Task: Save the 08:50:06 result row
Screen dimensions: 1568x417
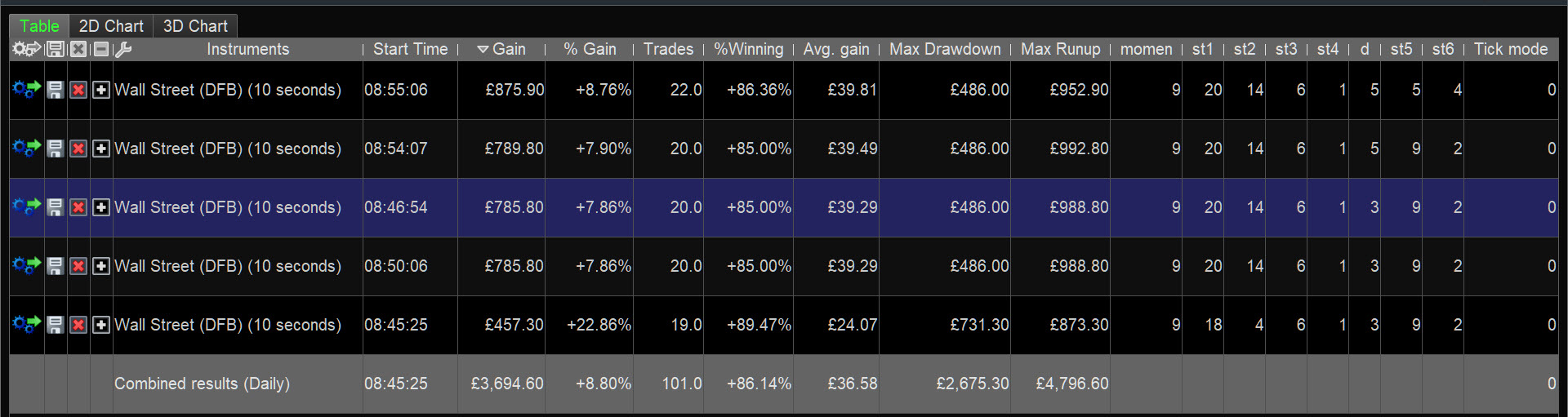Action: (55, 266)
